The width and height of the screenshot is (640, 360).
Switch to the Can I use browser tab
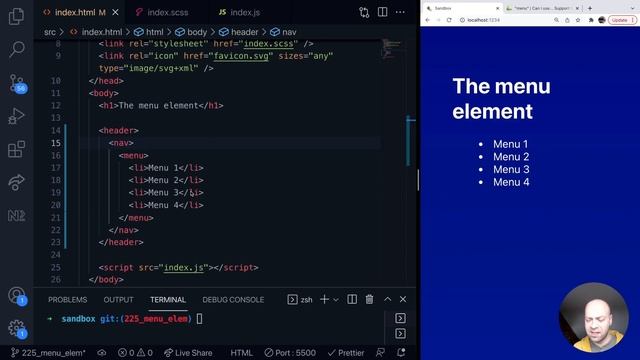pos(542,8)
